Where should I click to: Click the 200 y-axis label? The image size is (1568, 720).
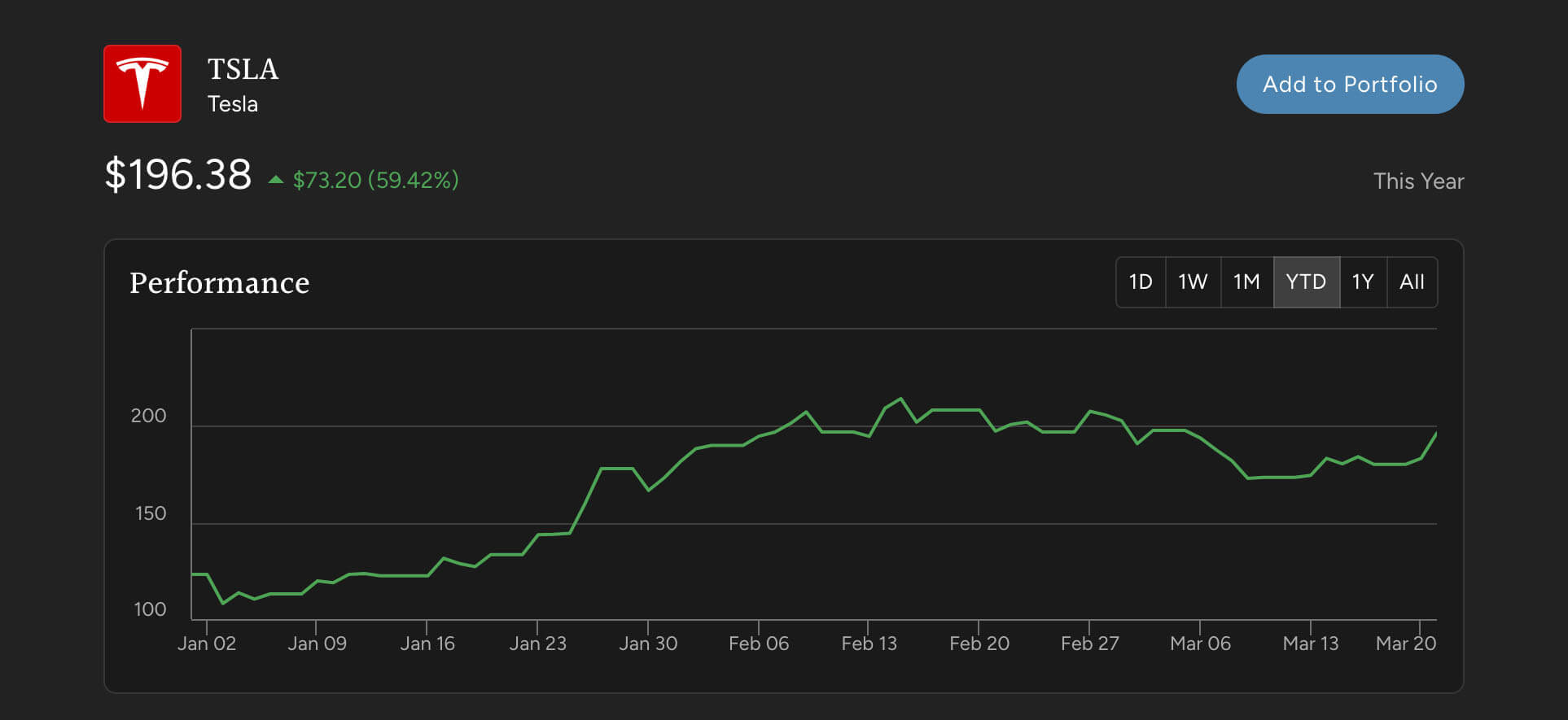(148, 416)
